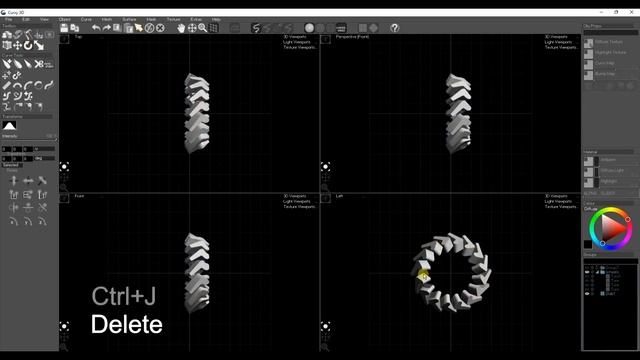Viewport: 640px width, 360px height.
Task: Click Light Viewports in Perspective viewport
Action: click(x=558, y=42)
